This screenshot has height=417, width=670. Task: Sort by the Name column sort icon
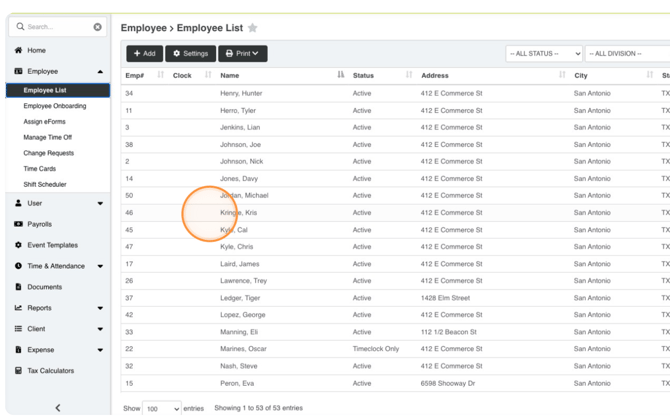coord(341,75)
